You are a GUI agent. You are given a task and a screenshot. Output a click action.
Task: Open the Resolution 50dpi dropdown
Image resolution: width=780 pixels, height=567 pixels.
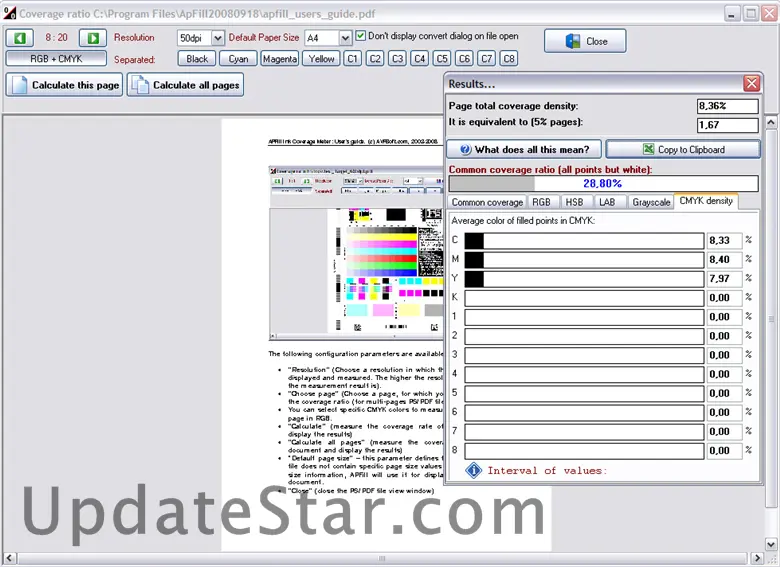click(x=217, y=38)
